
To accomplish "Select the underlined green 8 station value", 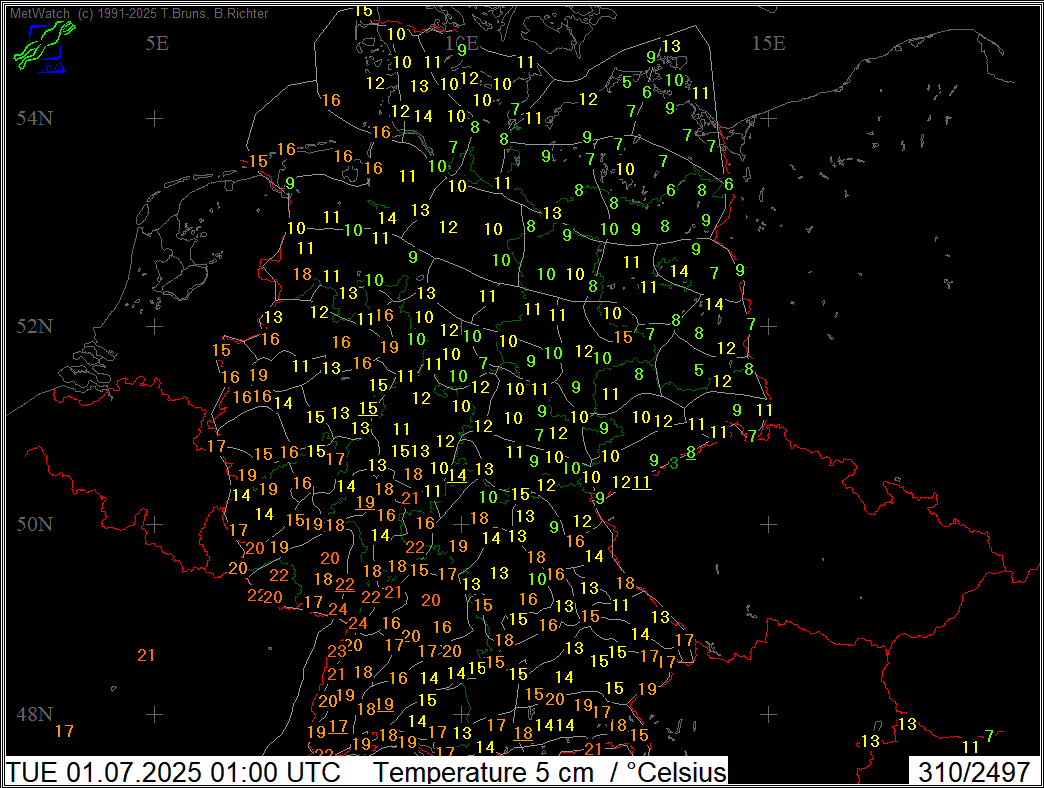I will point(691,453).
